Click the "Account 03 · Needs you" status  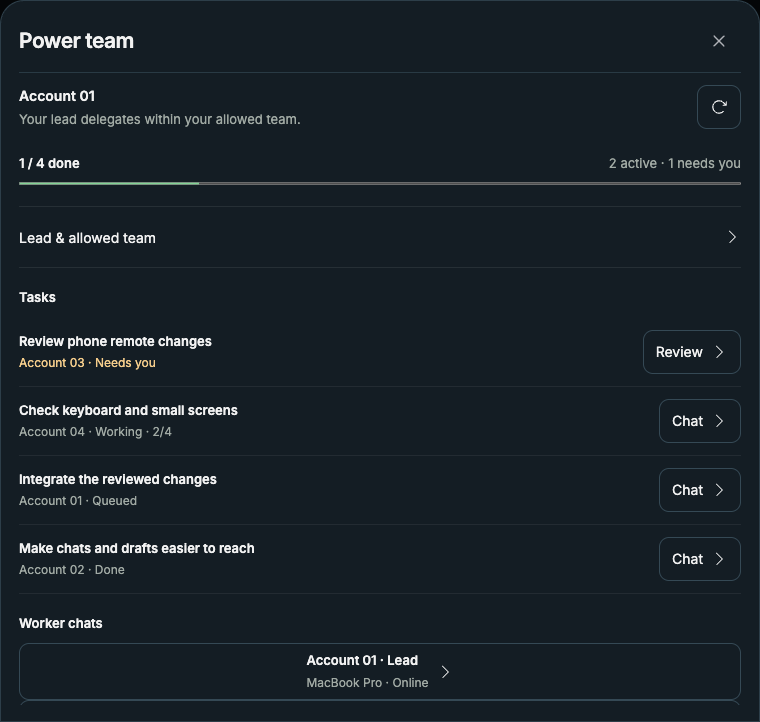point(87,363)
